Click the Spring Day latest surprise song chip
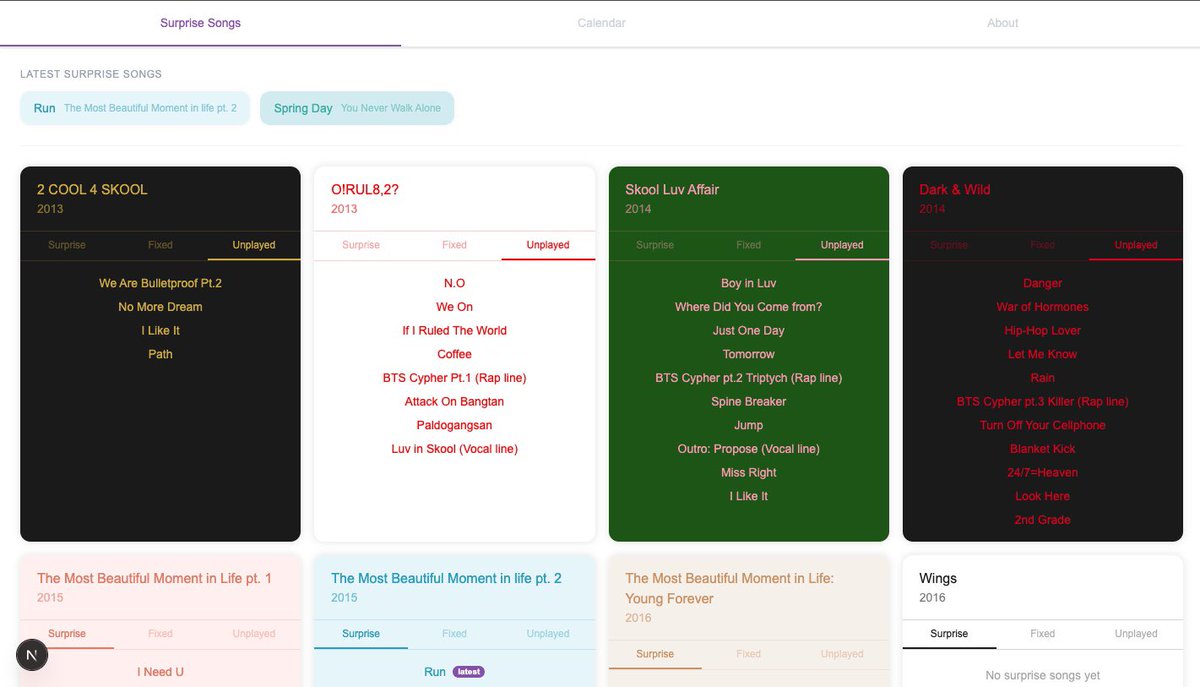This screenshot has height=687, width=1200. tap(357, 108)
